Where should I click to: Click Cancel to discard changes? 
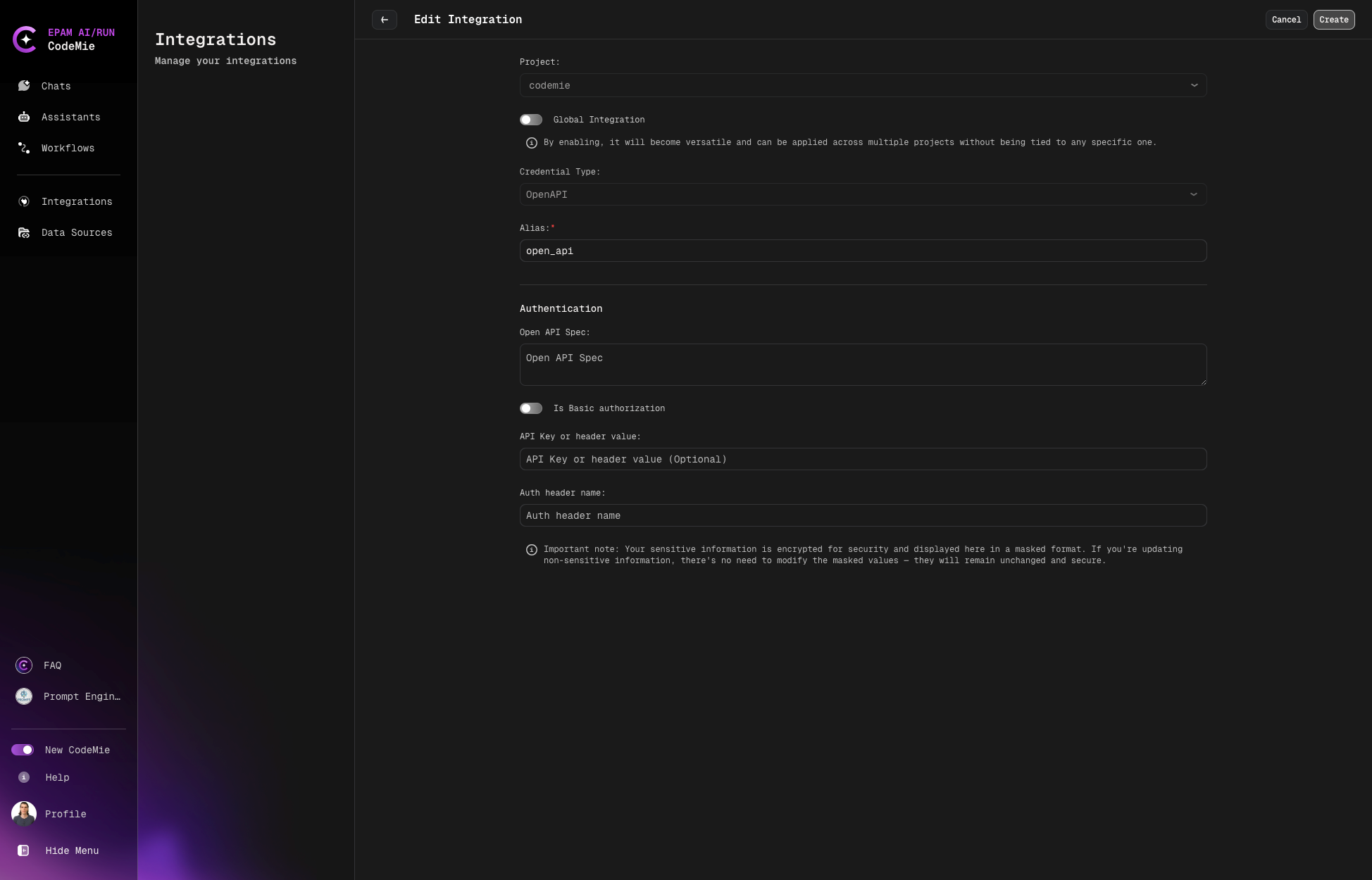click(x=1286, y=20)
